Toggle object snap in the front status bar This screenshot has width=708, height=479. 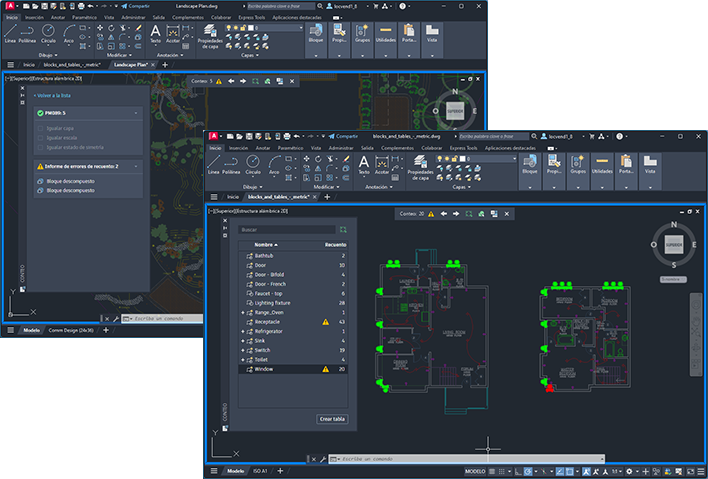pyautogui.click(x=569, y=471)
